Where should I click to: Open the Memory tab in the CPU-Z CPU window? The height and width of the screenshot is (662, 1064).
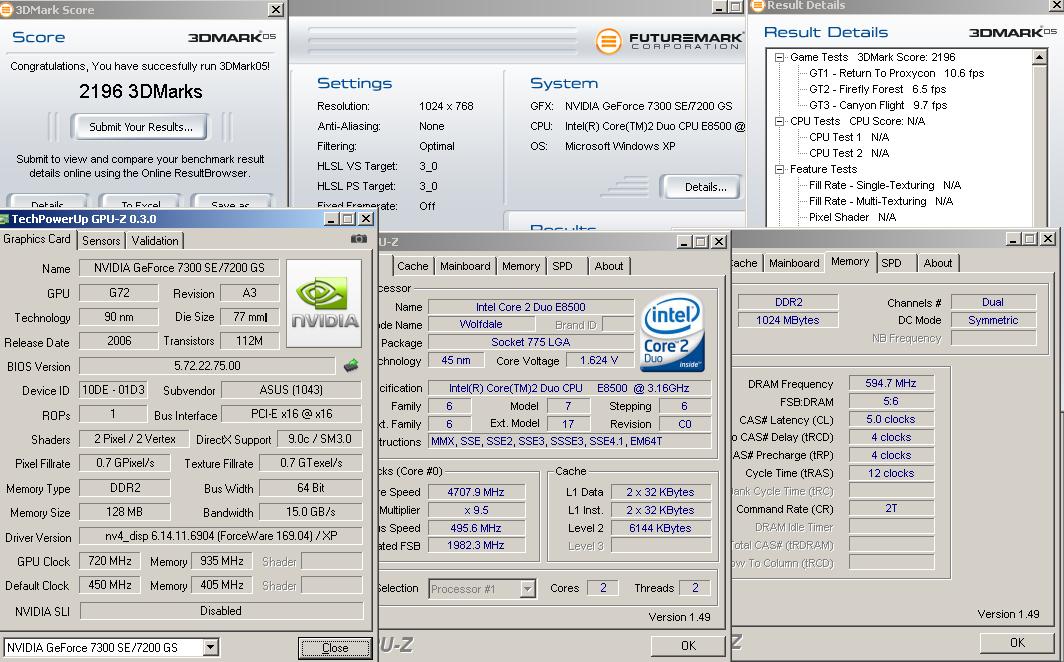(520, 266)
